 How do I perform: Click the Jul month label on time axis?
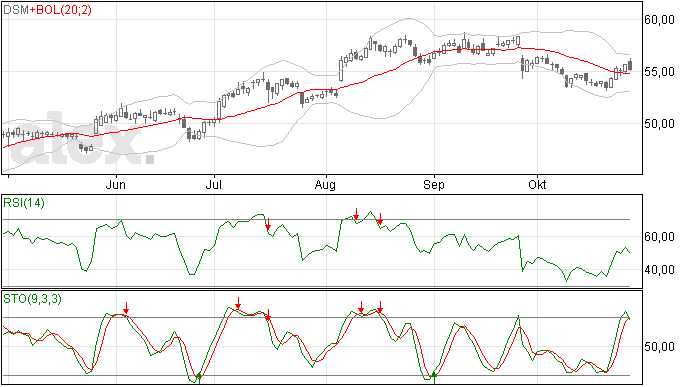(x=213, y=185)
